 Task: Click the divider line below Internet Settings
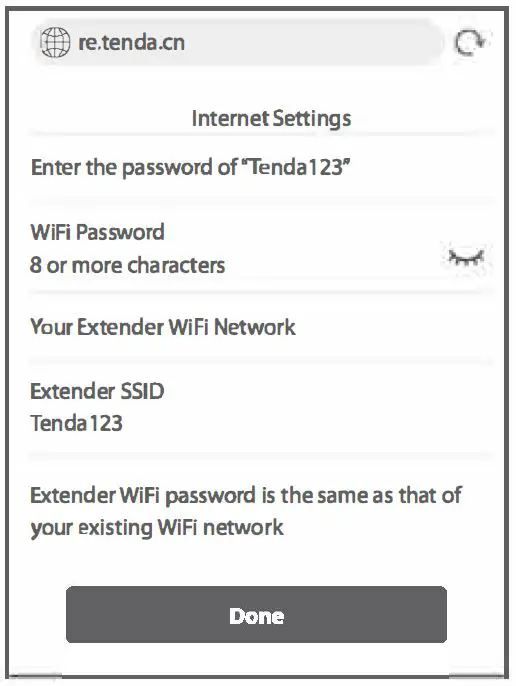(x=262, y=133)
